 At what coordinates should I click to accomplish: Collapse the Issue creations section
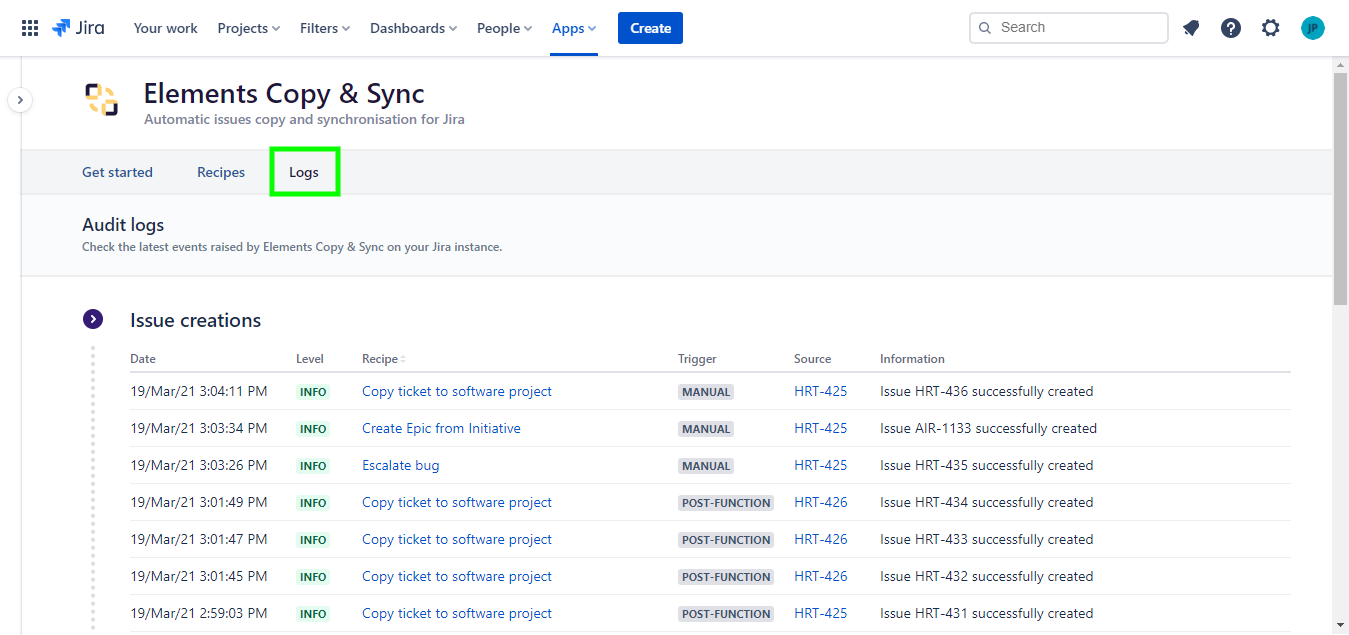93,319
